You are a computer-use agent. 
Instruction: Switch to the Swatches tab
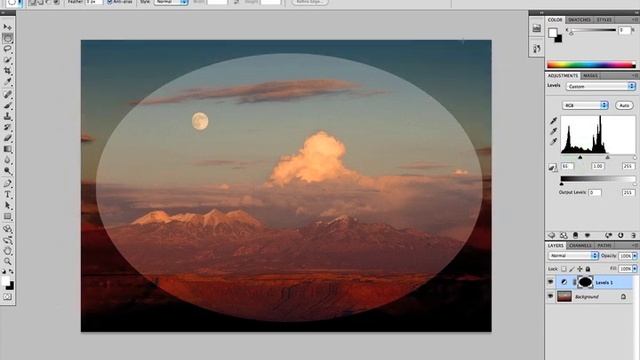pos(579,20)
